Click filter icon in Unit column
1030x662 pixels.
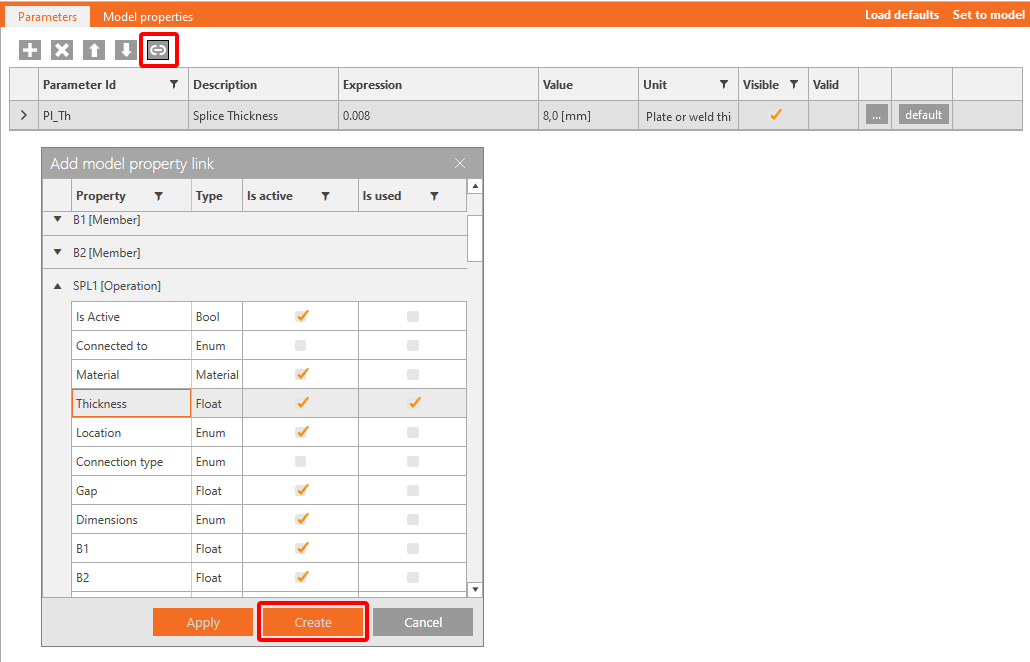tap(724, 85)
